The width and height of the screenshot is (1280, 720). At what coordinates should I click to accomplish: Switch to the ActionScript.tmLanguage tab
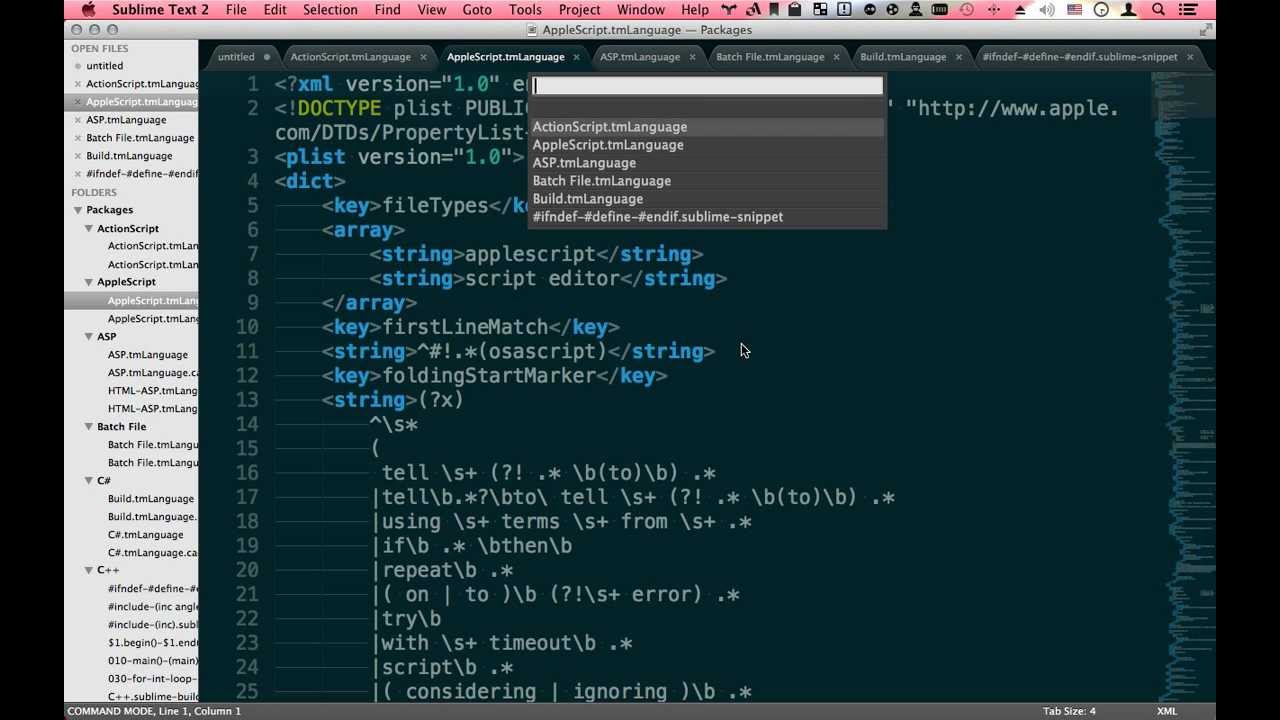pyautogui.click(x=350, y=57)
